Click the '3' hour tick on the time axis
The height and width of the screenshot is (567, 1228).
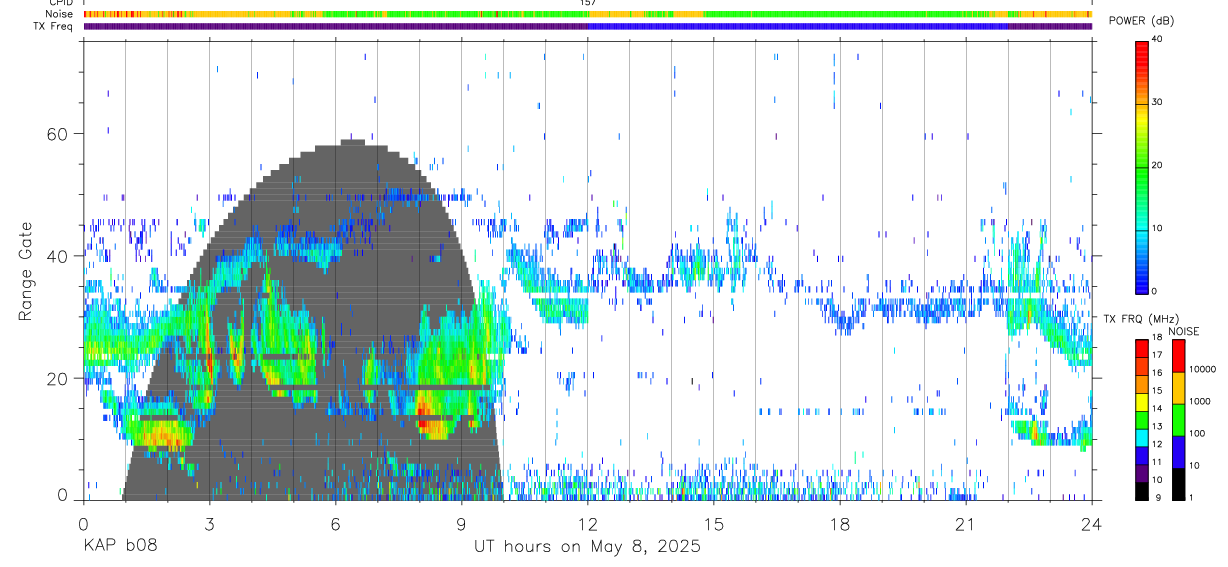tap(209, 524)
